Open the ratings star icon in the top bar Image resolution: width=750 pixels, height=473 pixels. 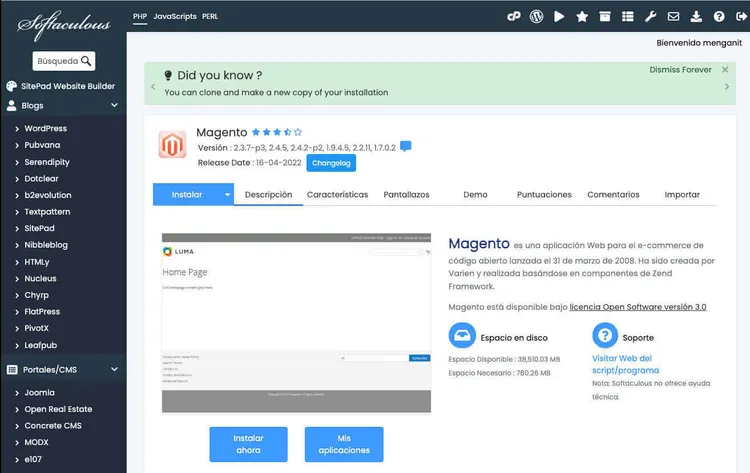pos(582,17)
